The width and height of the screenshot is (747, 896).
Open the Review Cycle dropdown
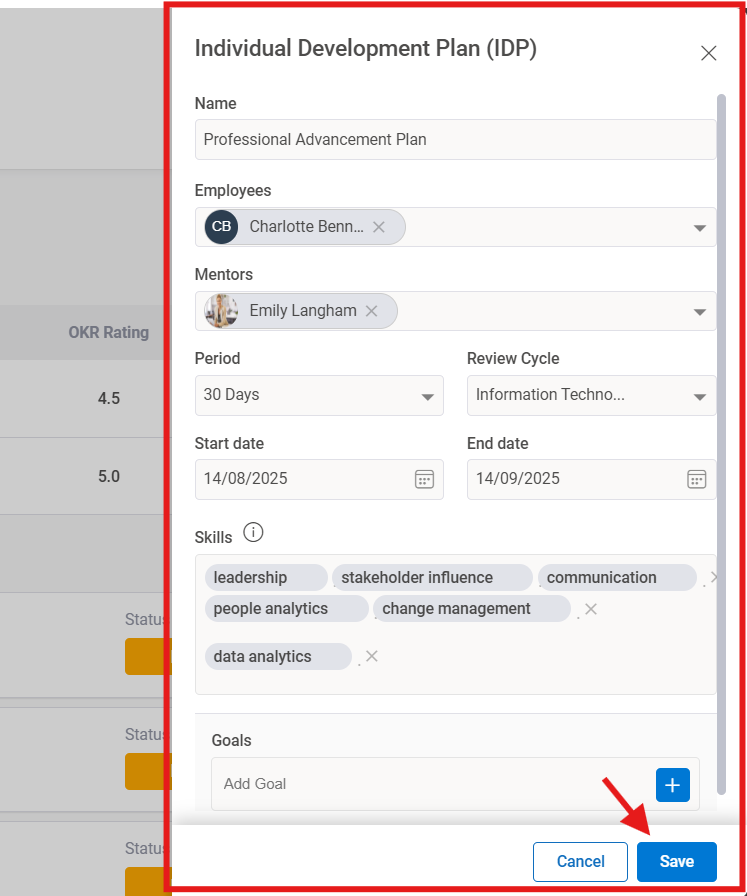(x=591, y=395)
